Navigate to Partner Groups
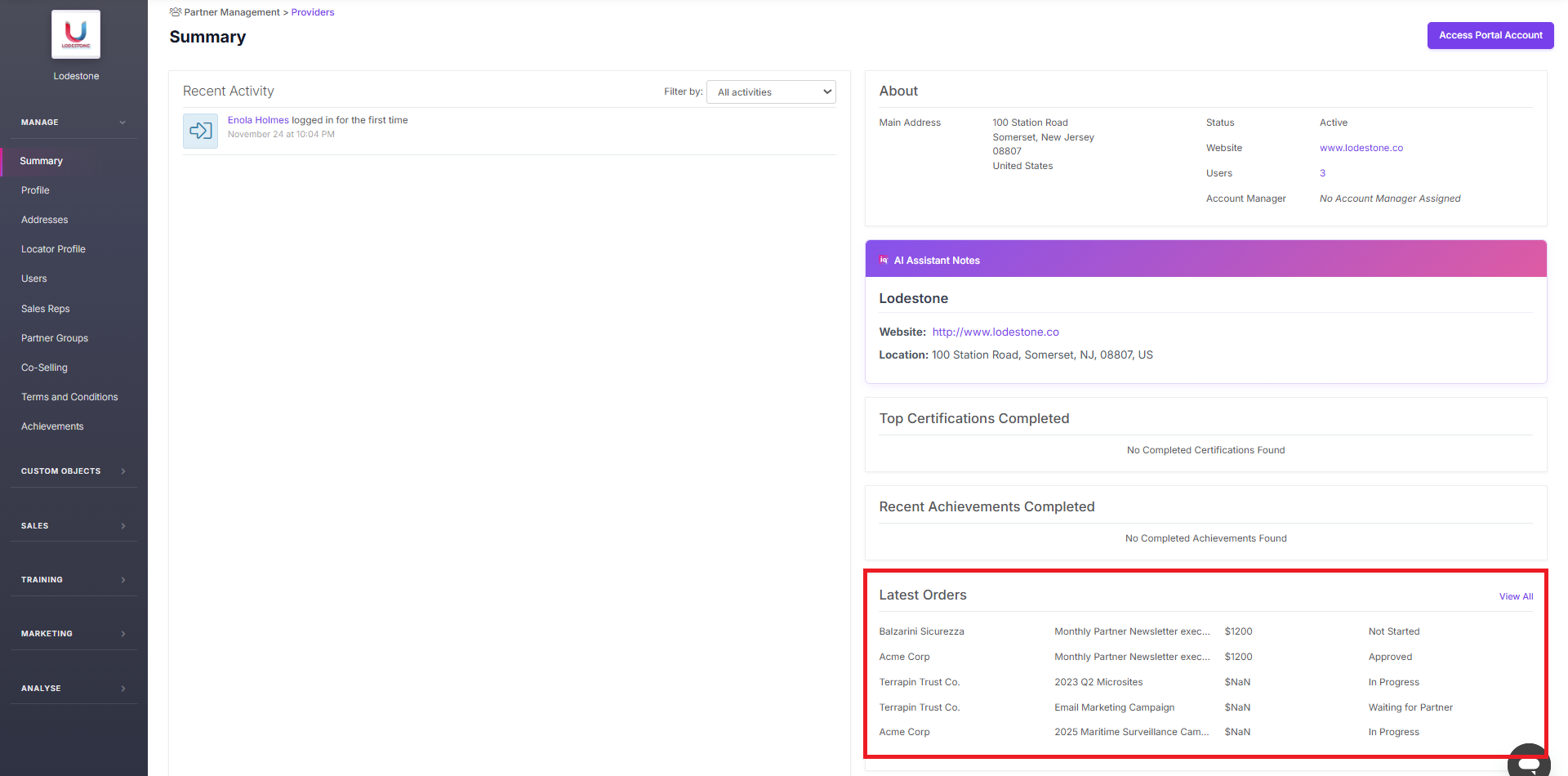This screenshot has width=1568, height=776. tap(55, 337)
